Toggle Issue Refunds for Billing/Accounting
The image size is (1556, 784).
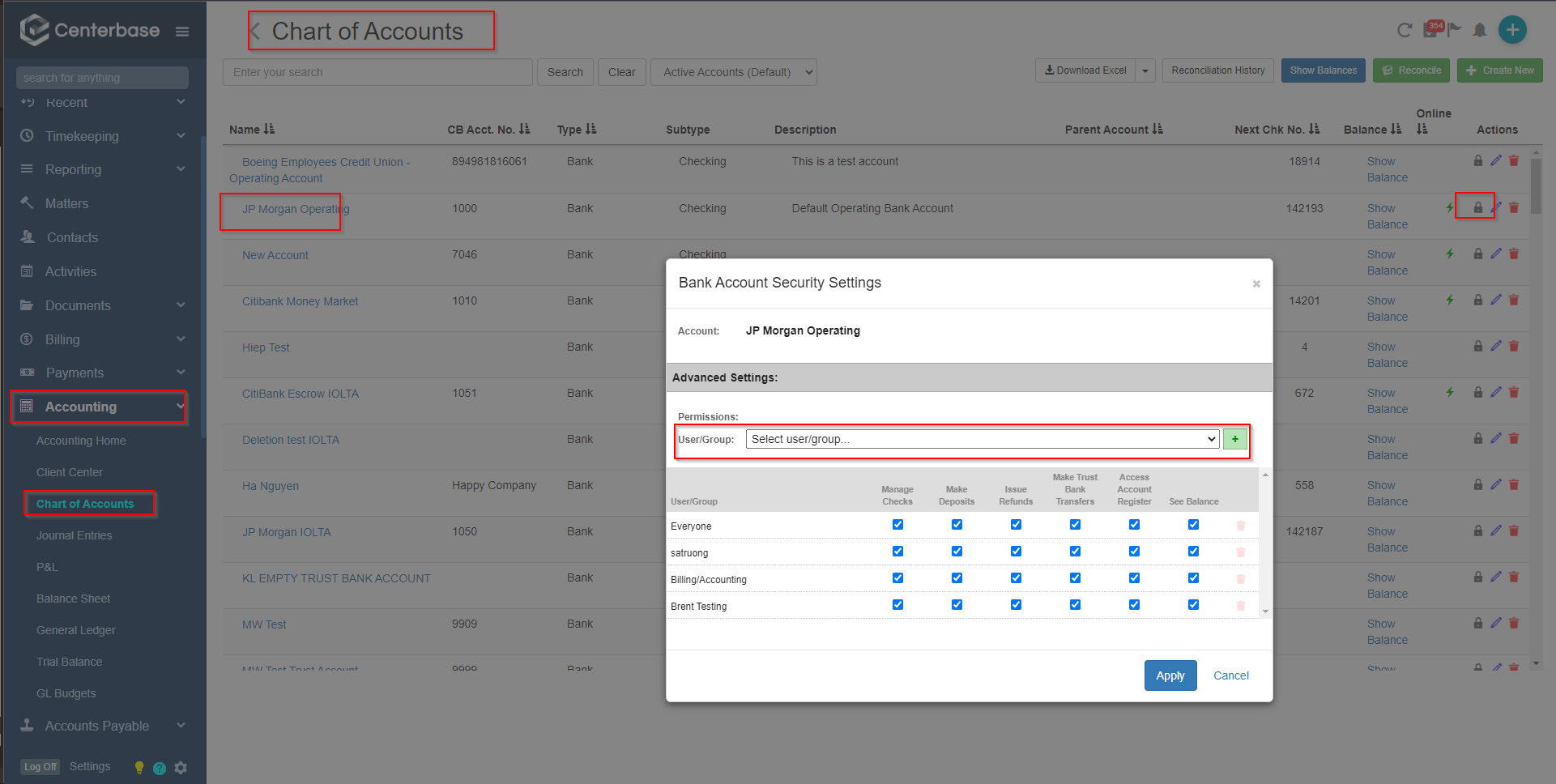(x=1016, y=578)
